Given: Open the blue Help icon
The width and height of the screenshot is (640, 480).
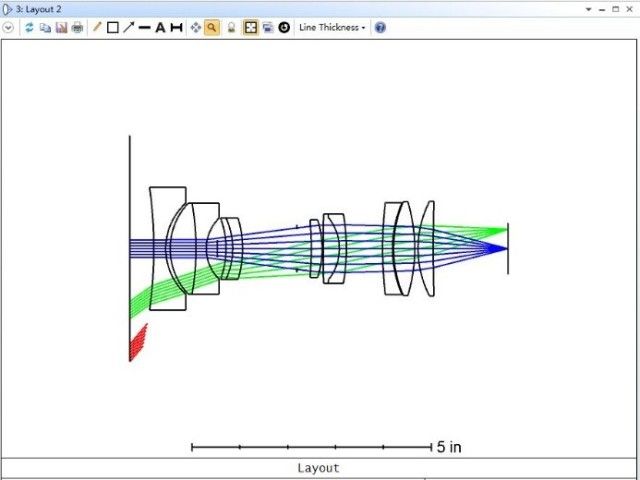Looking at the screenshot, I should [380, 28].
